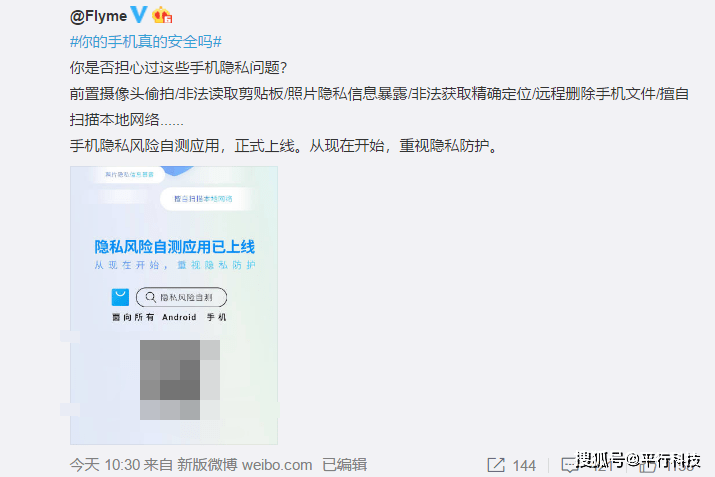The image size is (715, 477).
Task: Click the 搜狐号@平行科技 watermark
Action: click(638, 460)
